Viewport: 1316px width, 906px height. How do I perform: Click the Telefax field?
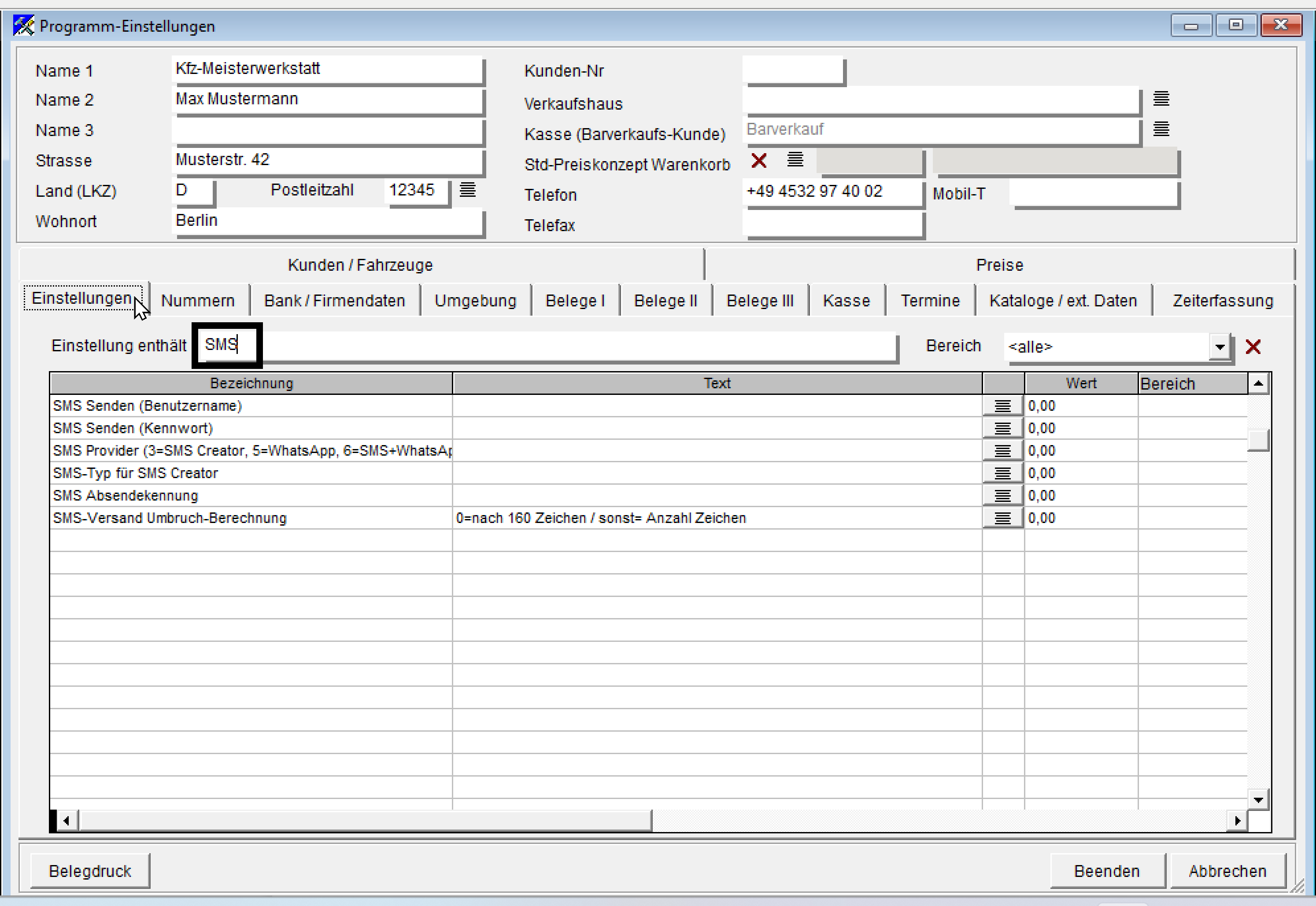833,223
